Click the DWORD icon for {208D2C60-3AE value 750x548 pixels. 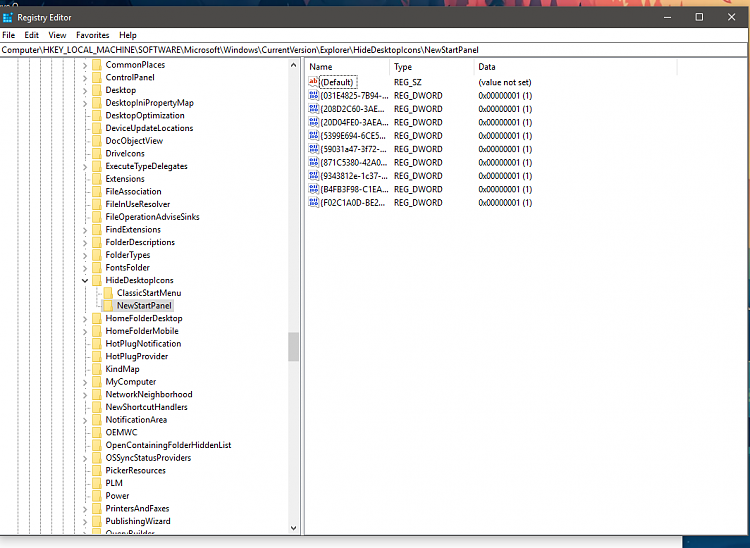[313, 109]
